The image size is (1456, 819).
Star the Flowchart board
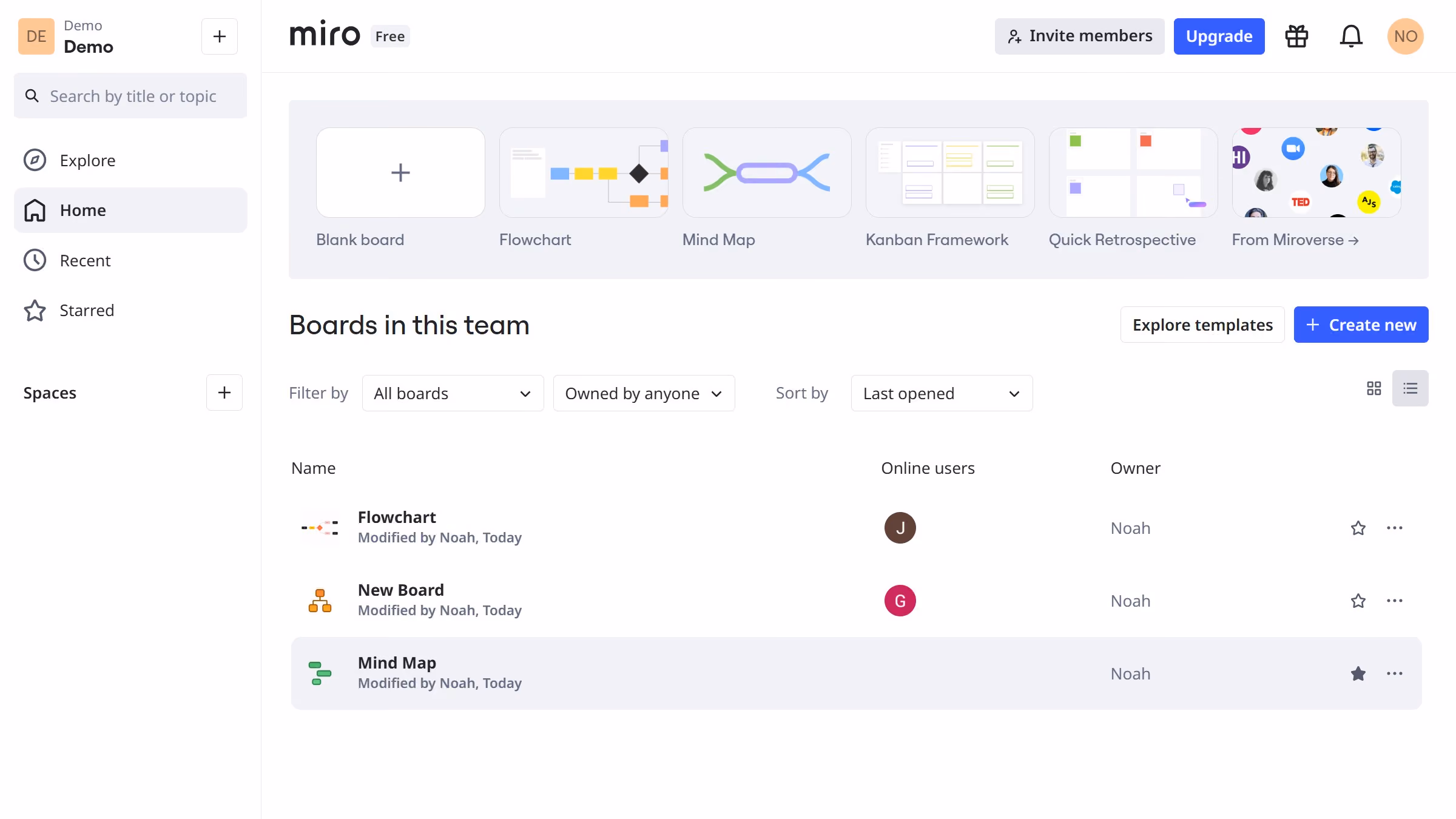click(x=1358, y=528)
